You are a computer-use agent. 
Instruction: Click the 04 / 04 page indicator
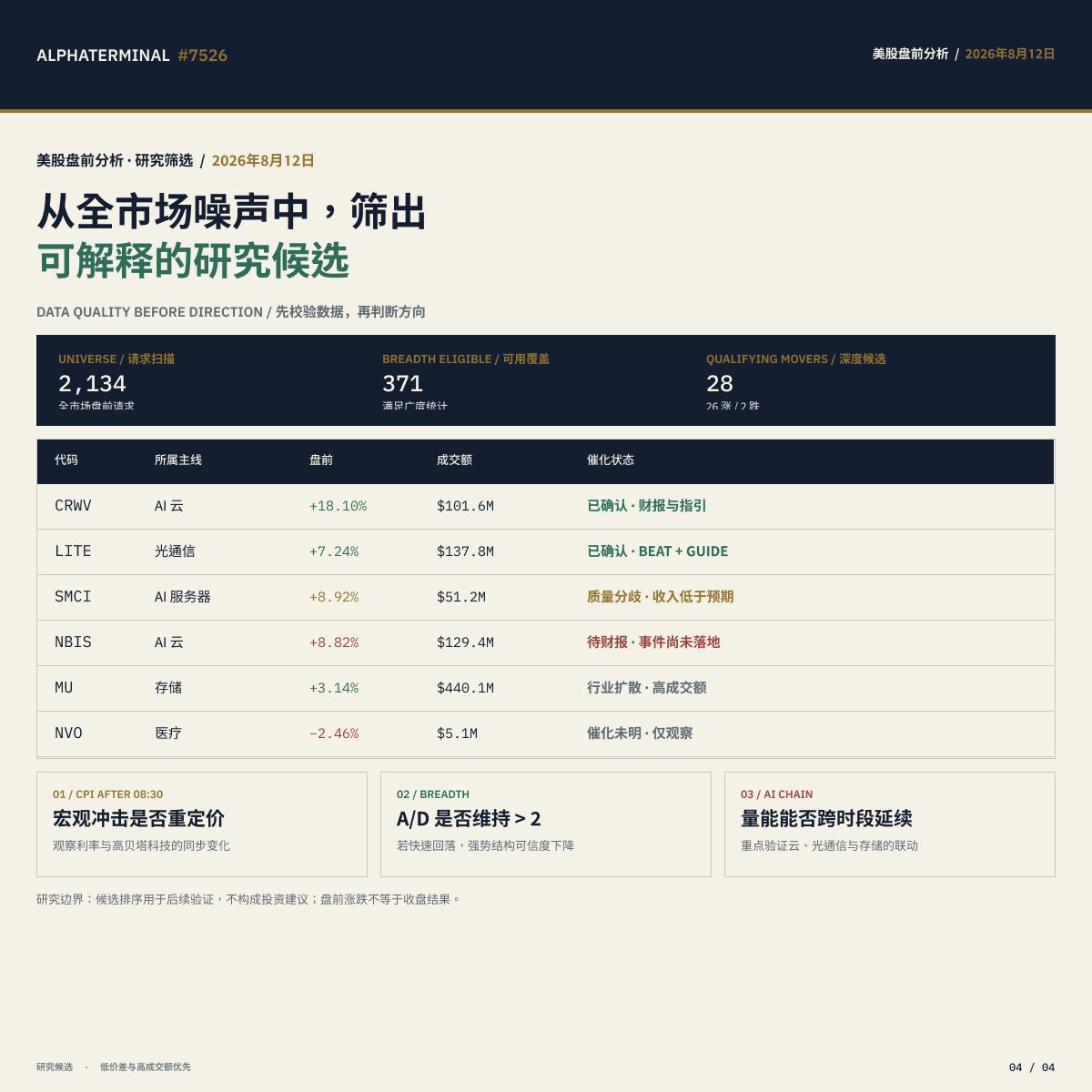pyautogui.click(x=1032, y=1067)
